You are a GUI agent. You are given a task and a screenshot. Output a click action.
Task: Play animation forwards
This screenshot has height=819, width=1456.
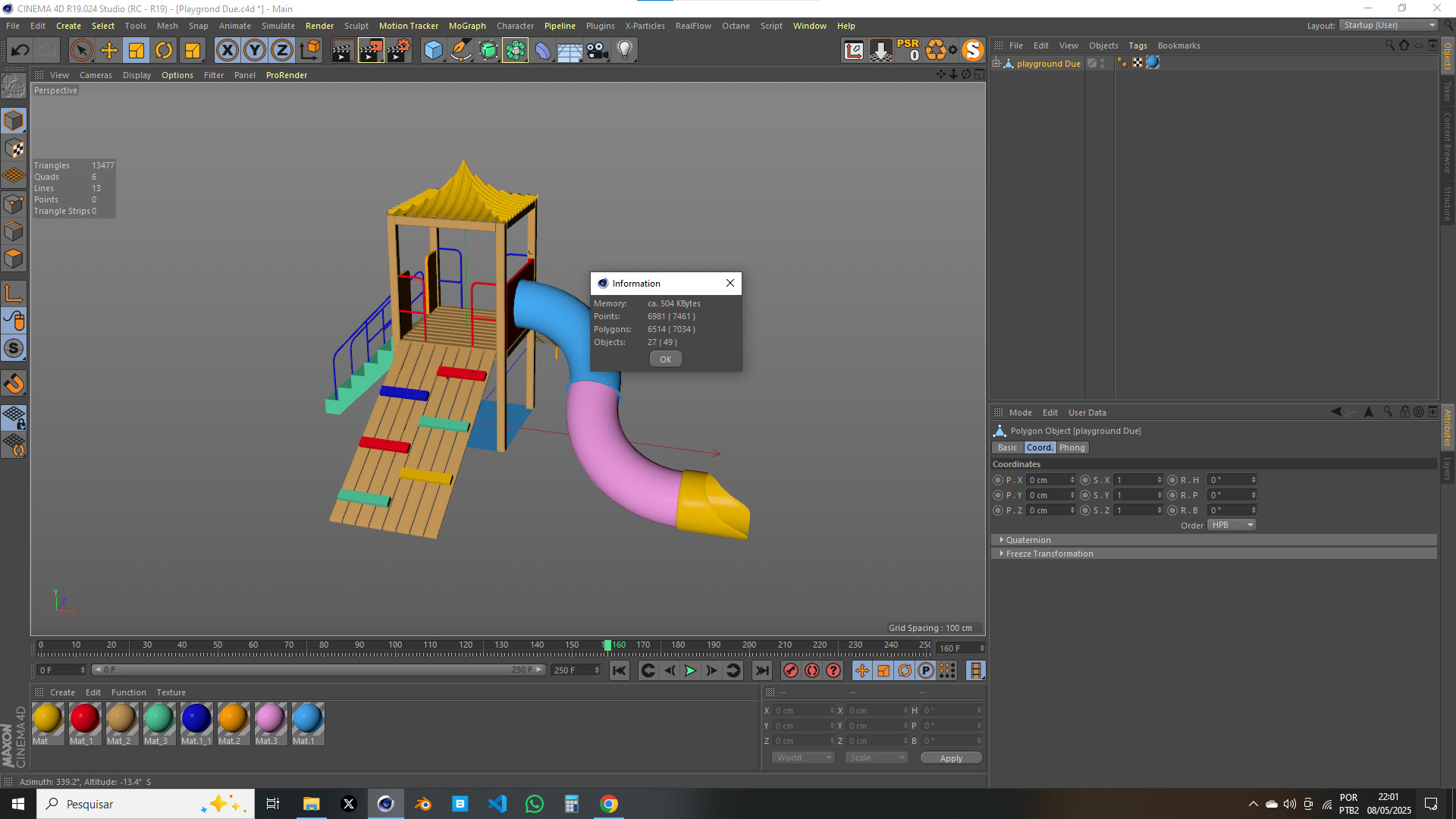point(690,670)
